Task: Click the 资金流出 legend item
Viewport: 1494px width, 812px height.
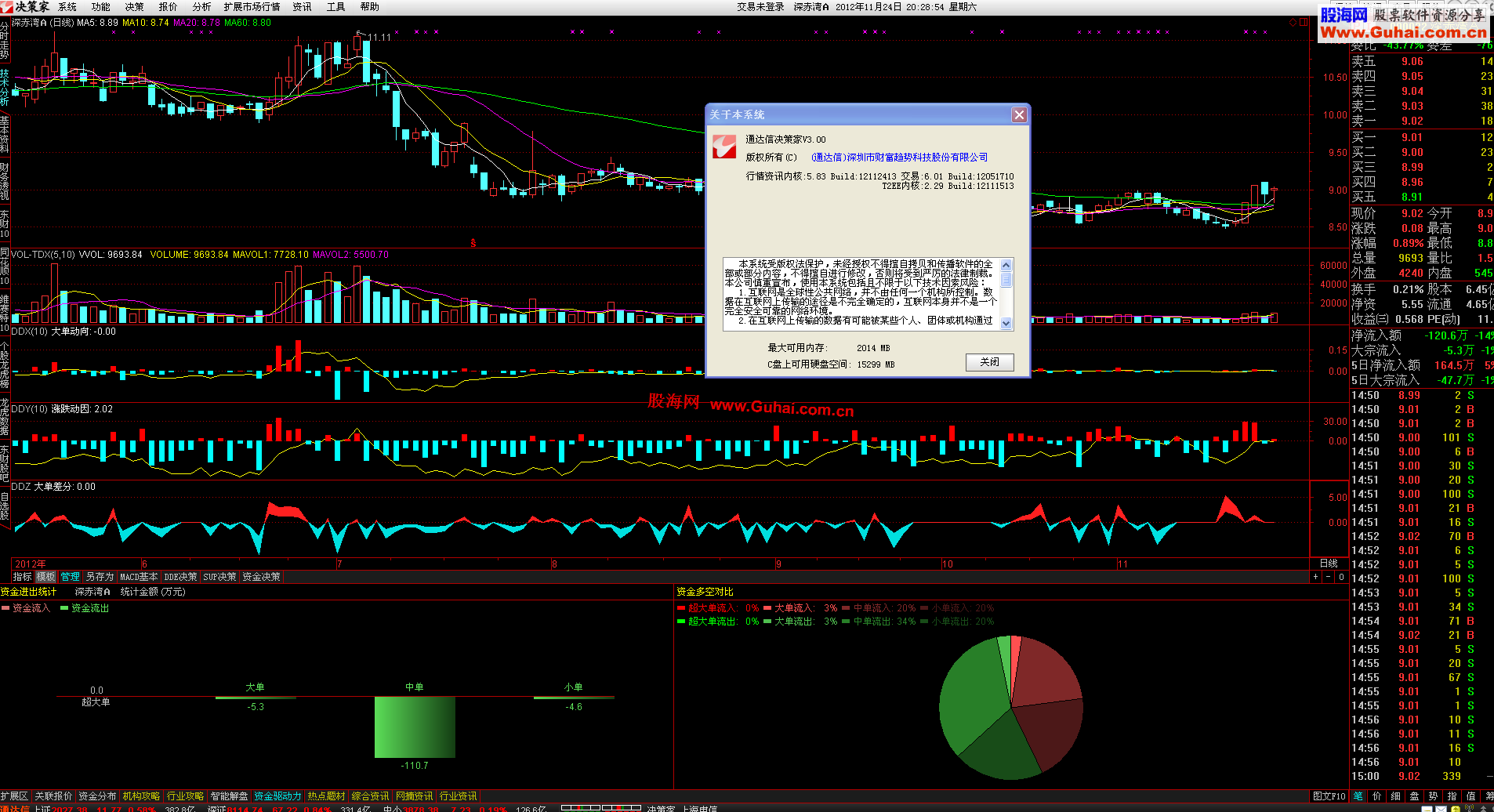Action: click(x=85, y=608)
